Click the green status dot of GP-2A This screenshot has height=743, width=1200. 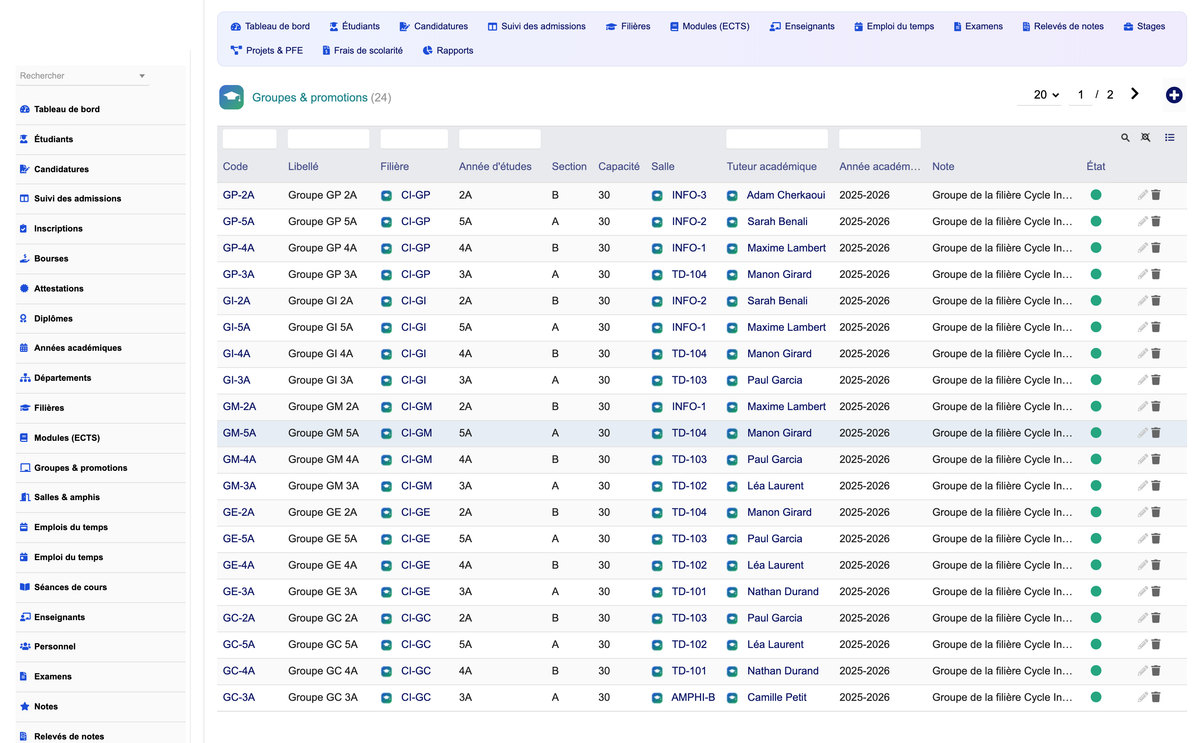pos(1096,195)
